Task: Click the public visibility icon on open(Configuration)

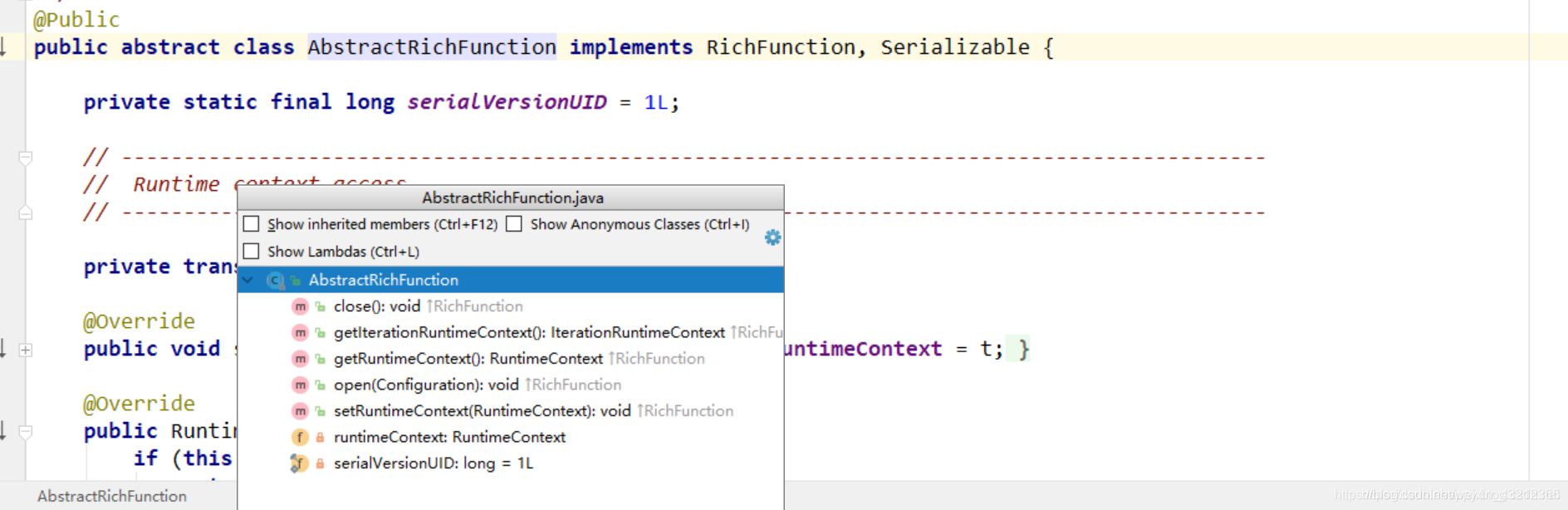Action: pos(320,385)
